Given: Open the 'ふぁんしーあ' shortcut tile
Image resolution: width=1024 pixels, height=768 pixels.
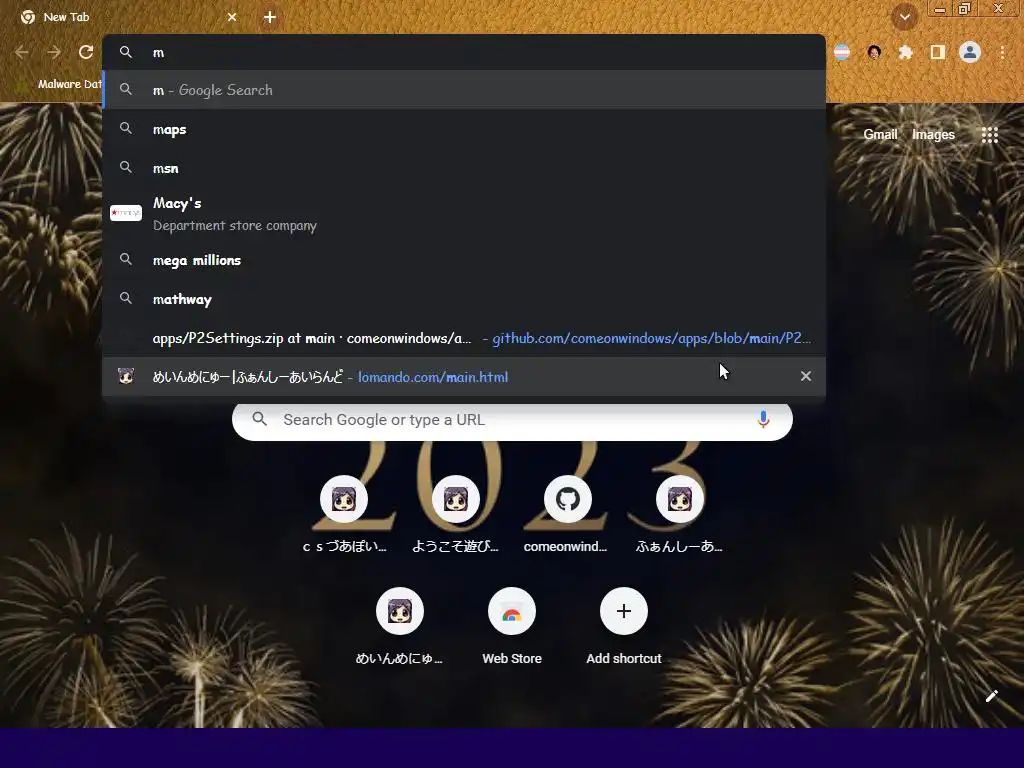Looking at the screenshot, I should coord(679,515).
